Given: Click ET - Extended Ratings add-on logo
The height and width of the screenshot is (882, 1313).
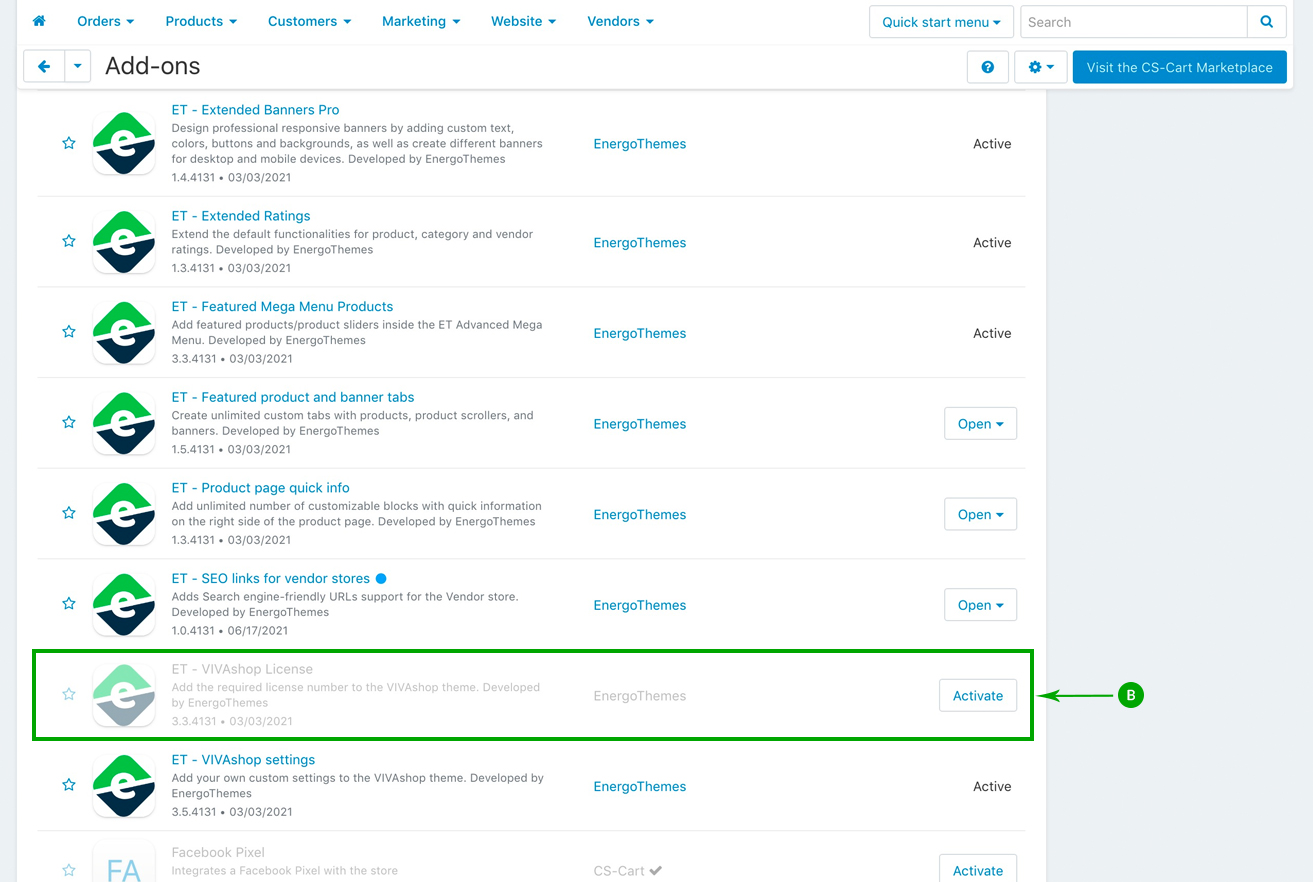Looking at the screenshot, I should [x=124, y=242].
